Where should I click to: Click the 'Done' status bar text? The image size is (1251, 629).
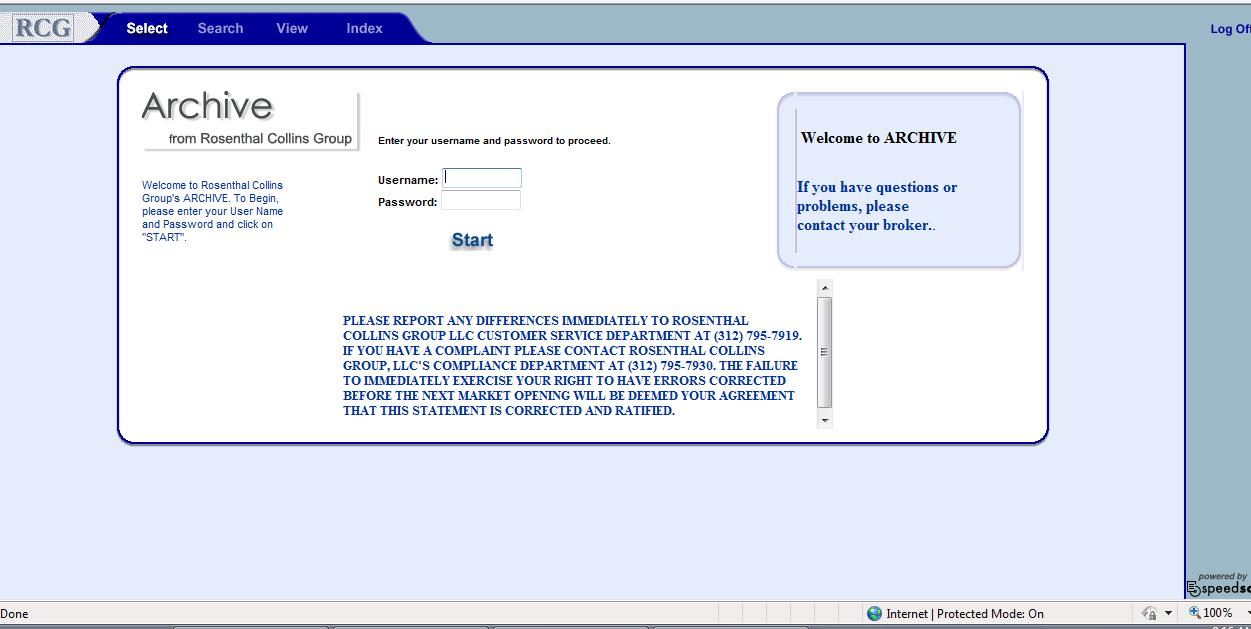(15, 614)
